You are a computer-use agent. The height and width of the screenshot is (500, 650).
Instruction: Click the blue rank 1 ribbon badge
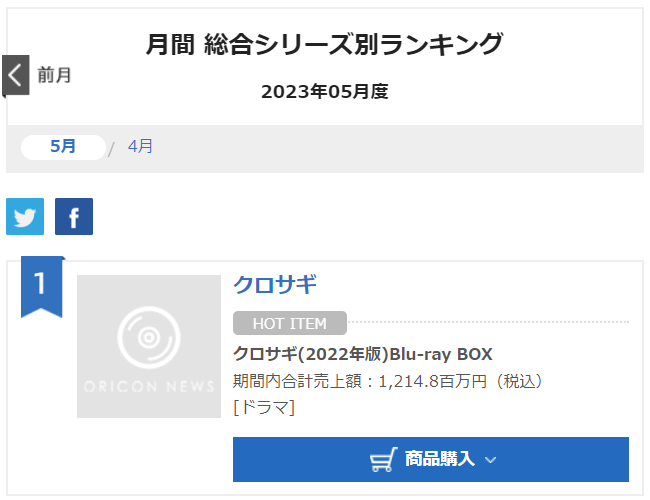[x=41, y=287]
